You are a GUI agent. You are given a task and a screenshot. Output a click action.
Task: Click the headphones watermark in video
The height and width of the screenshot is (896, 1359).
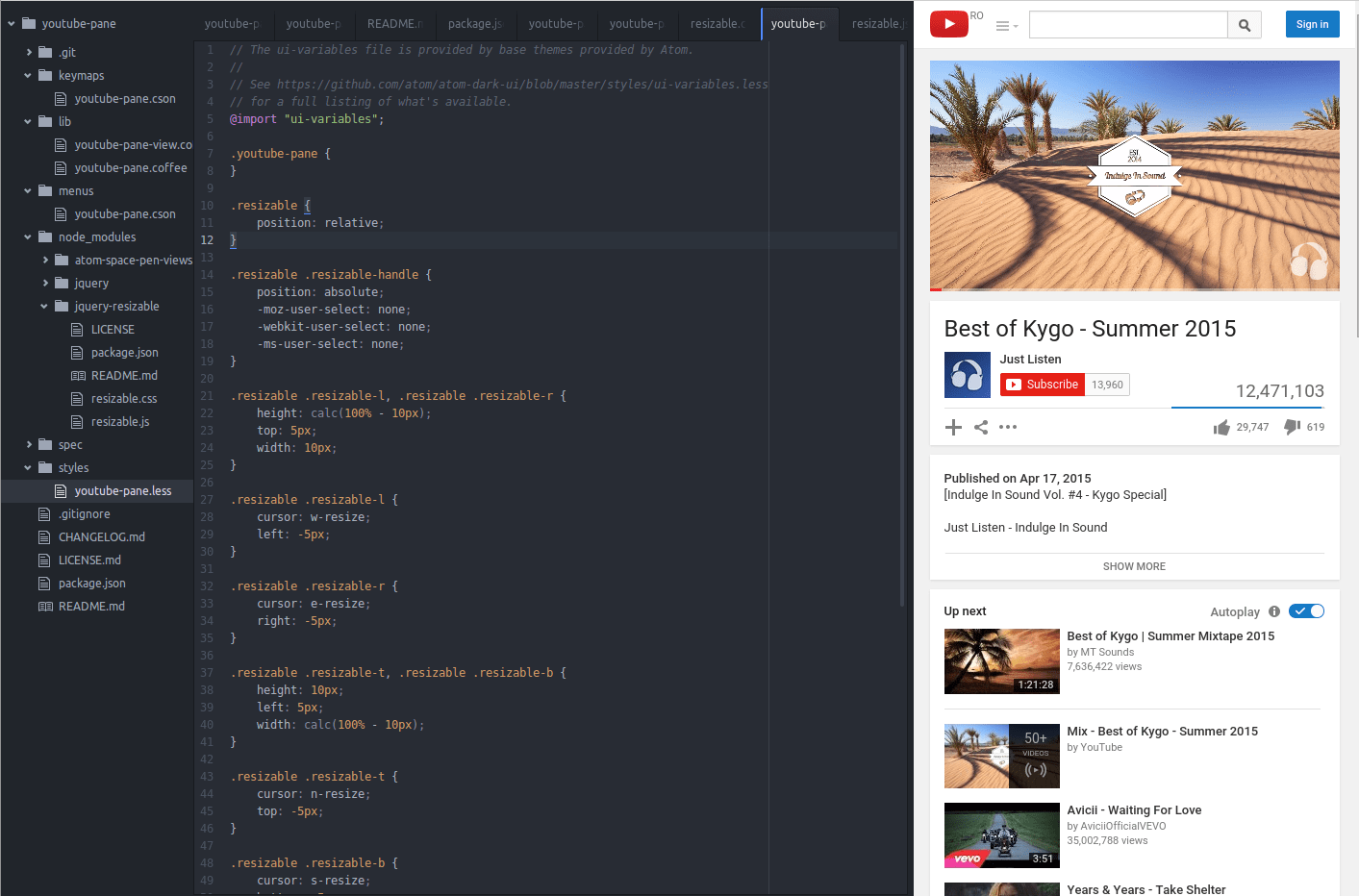click(1309, 261)
